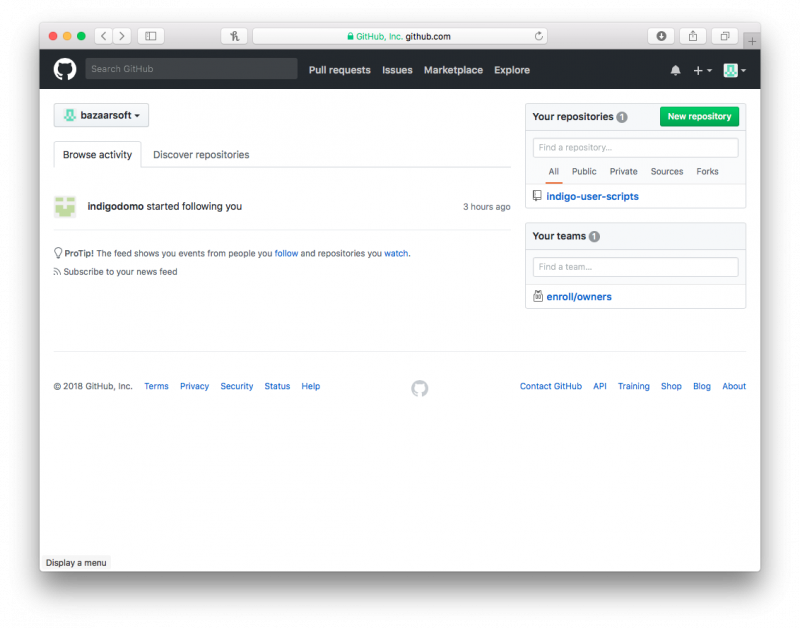Screen dimensions: 800x628
Task: Click the indigodomo avatar thumbnail
Action: click(x=65, y=207)
